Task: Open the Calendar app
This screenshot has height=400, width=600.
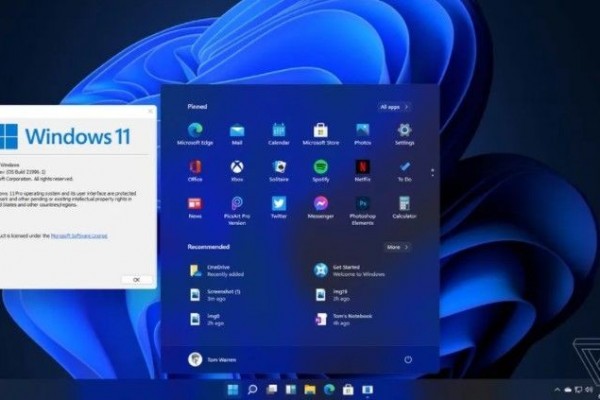Action: pyautogui.click(x=279, y=134)
